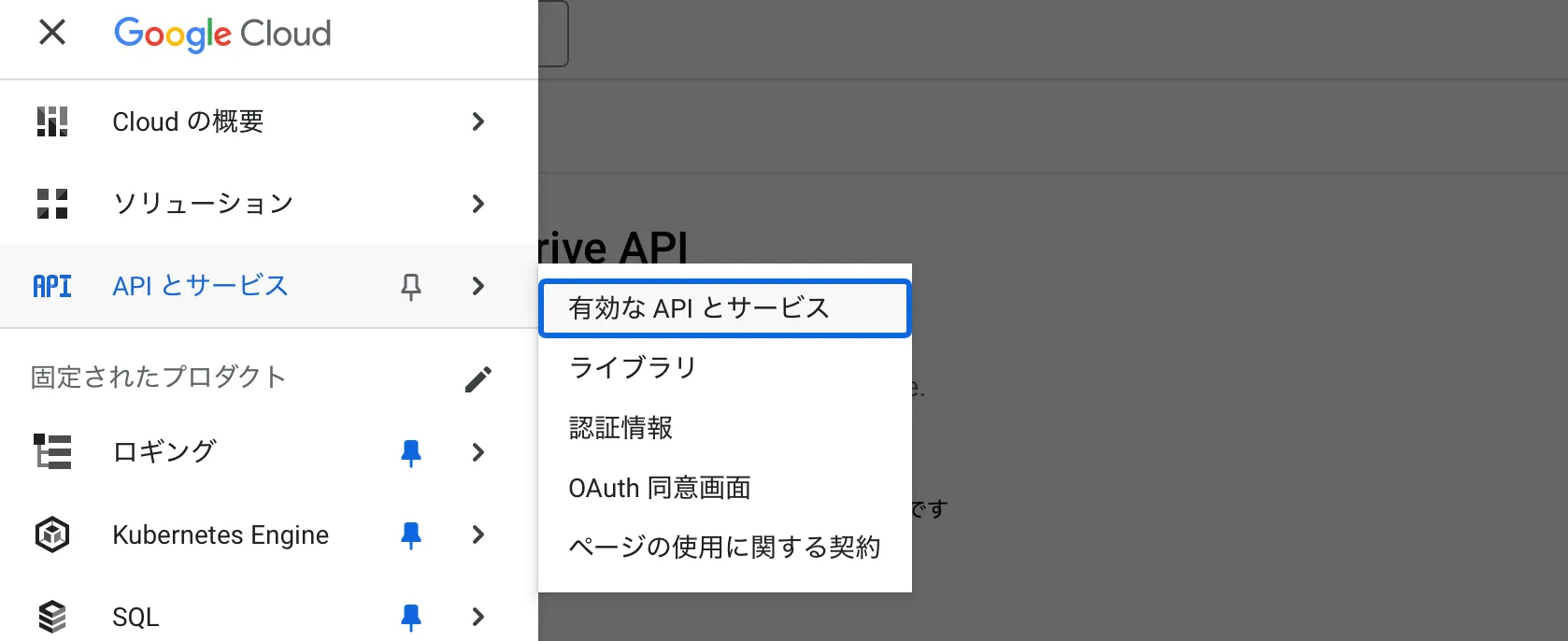1568x641 pixels.
Task: Click the SQL stacked layers icon
Action: pyautogui.click(x=52, y=617)
